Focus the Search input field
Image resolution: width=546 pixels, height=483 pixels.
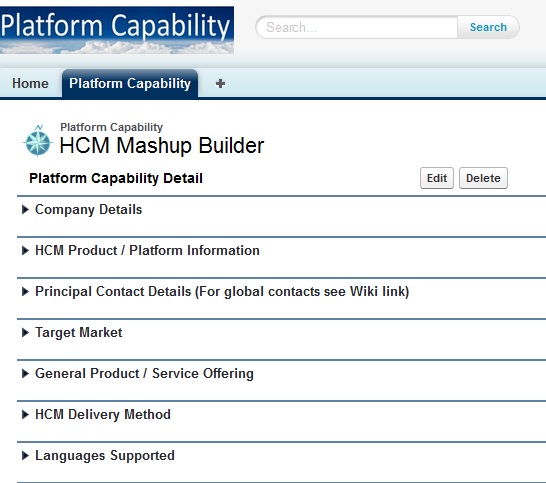coord(357,27)
